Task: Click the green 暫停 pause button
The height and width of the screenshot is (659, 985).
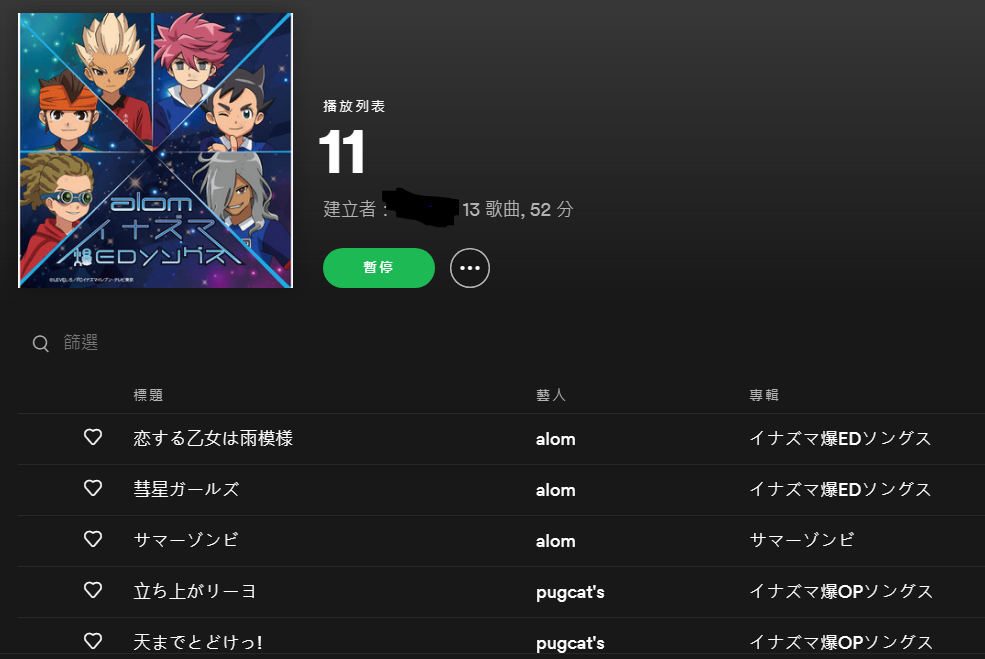Action: [x=379, y=268]
